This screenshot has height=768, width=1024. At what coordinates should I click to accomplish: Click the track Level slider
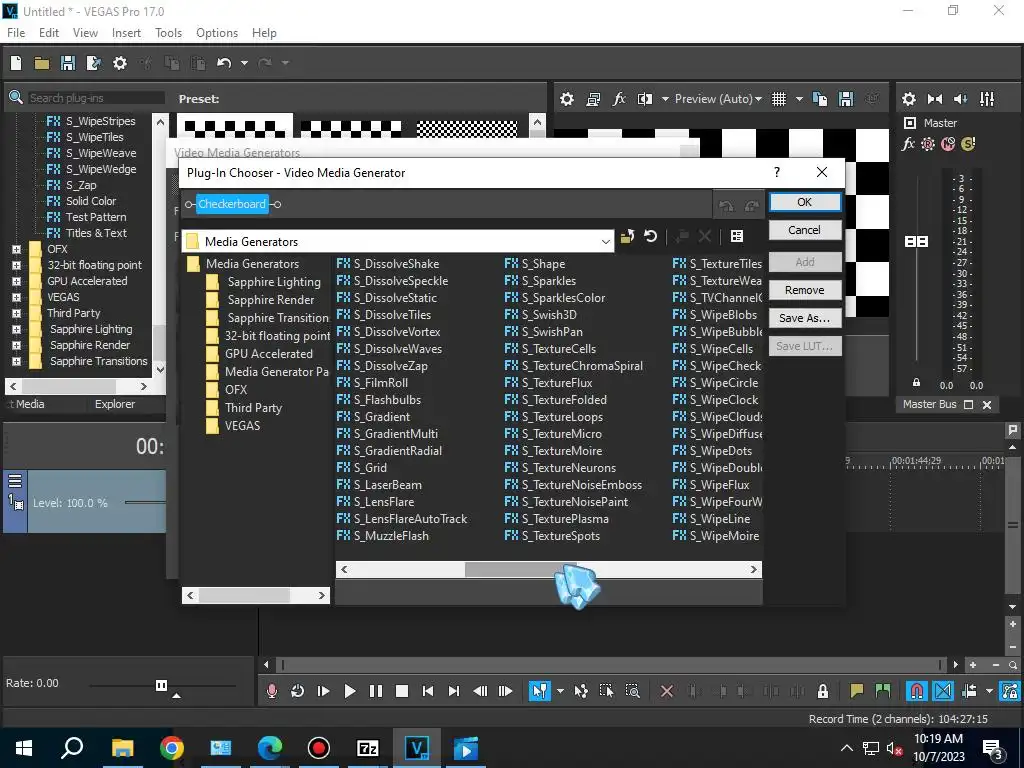[x=145, y=502]
